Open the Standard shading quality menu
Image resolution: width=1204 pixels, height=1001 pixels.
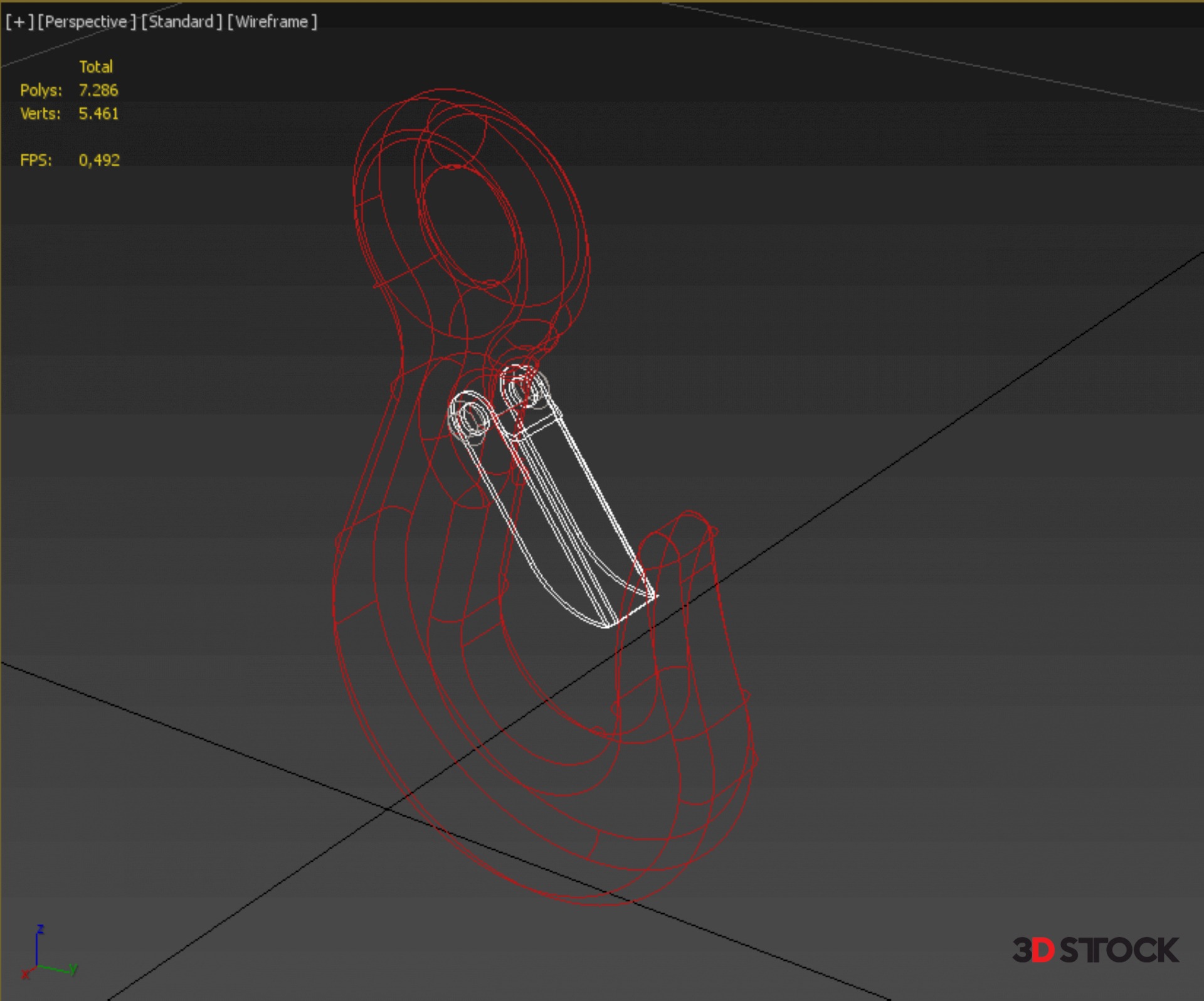[181, 22]
